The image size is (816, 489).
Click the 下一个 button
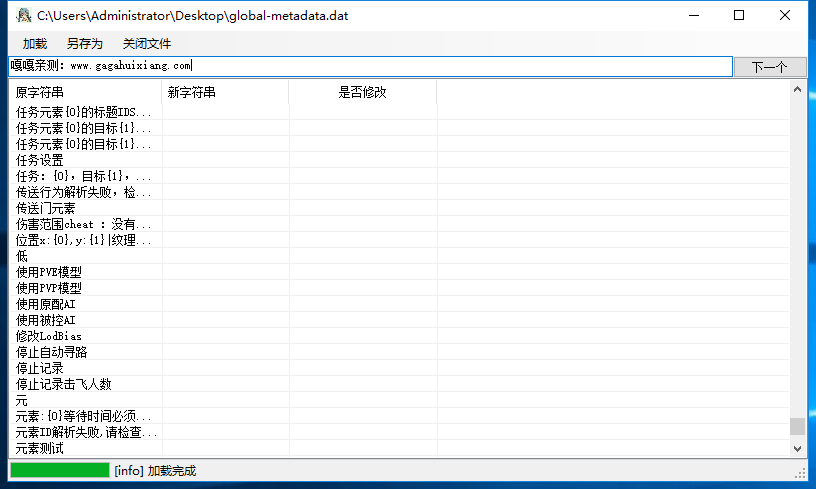coord(769,67)
